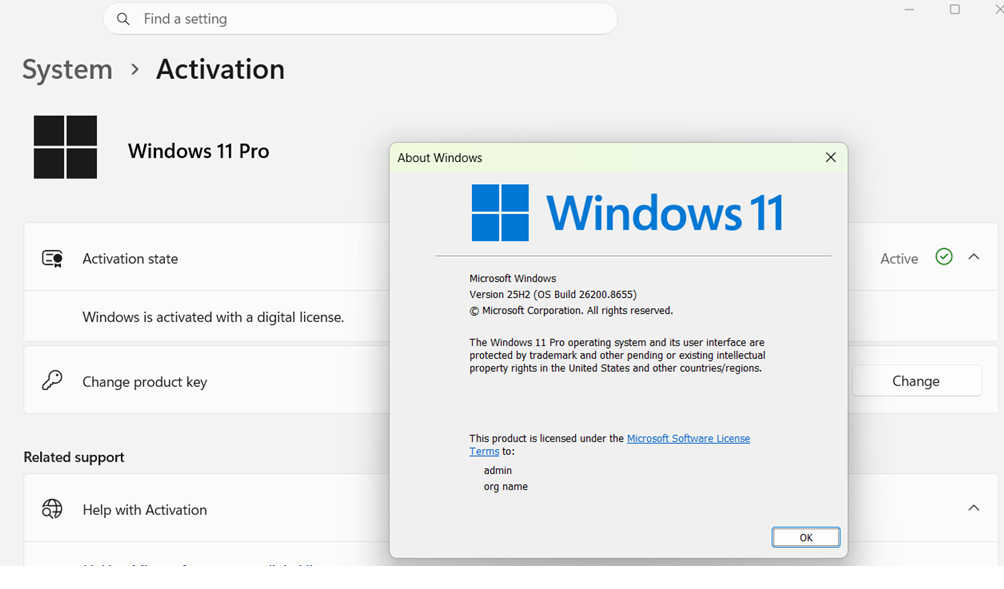Viewport: 1004px width, 589px height.
Task: Click the key icon for product key
Action: tap(52, 380)
